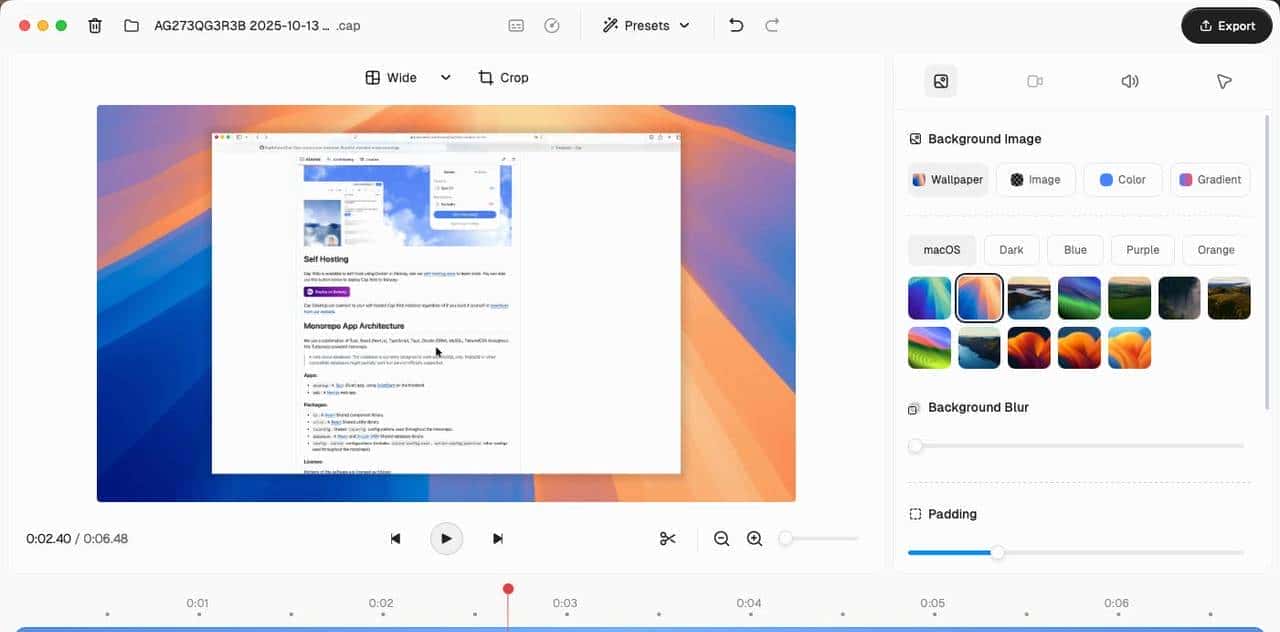Pick the blue-green wave wallpaper thumbnail
This screenshot has height=632, width=1280.
[929, 298]
